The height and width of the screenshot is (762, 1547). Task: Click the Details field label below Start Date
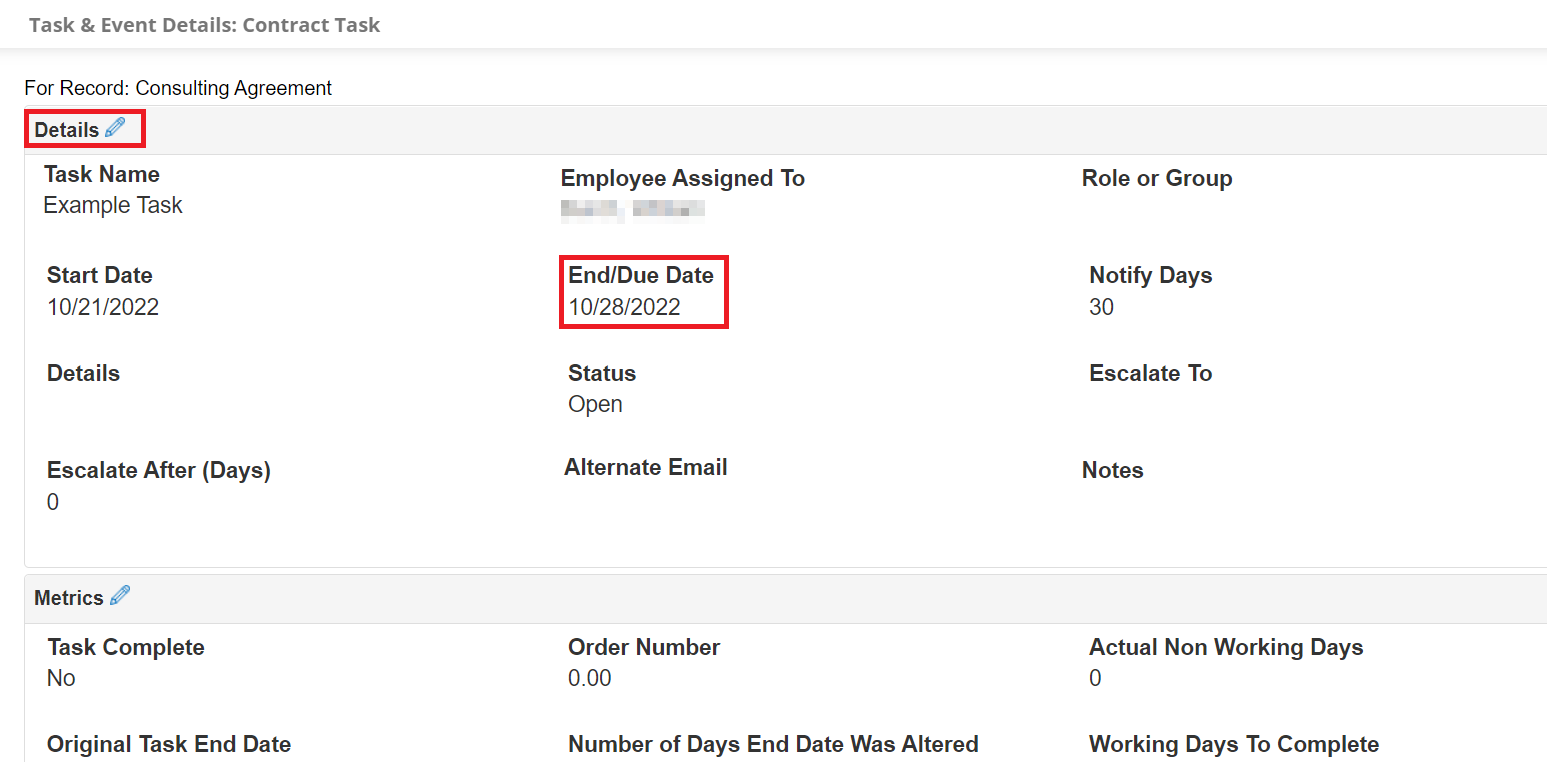pos(83,373)
